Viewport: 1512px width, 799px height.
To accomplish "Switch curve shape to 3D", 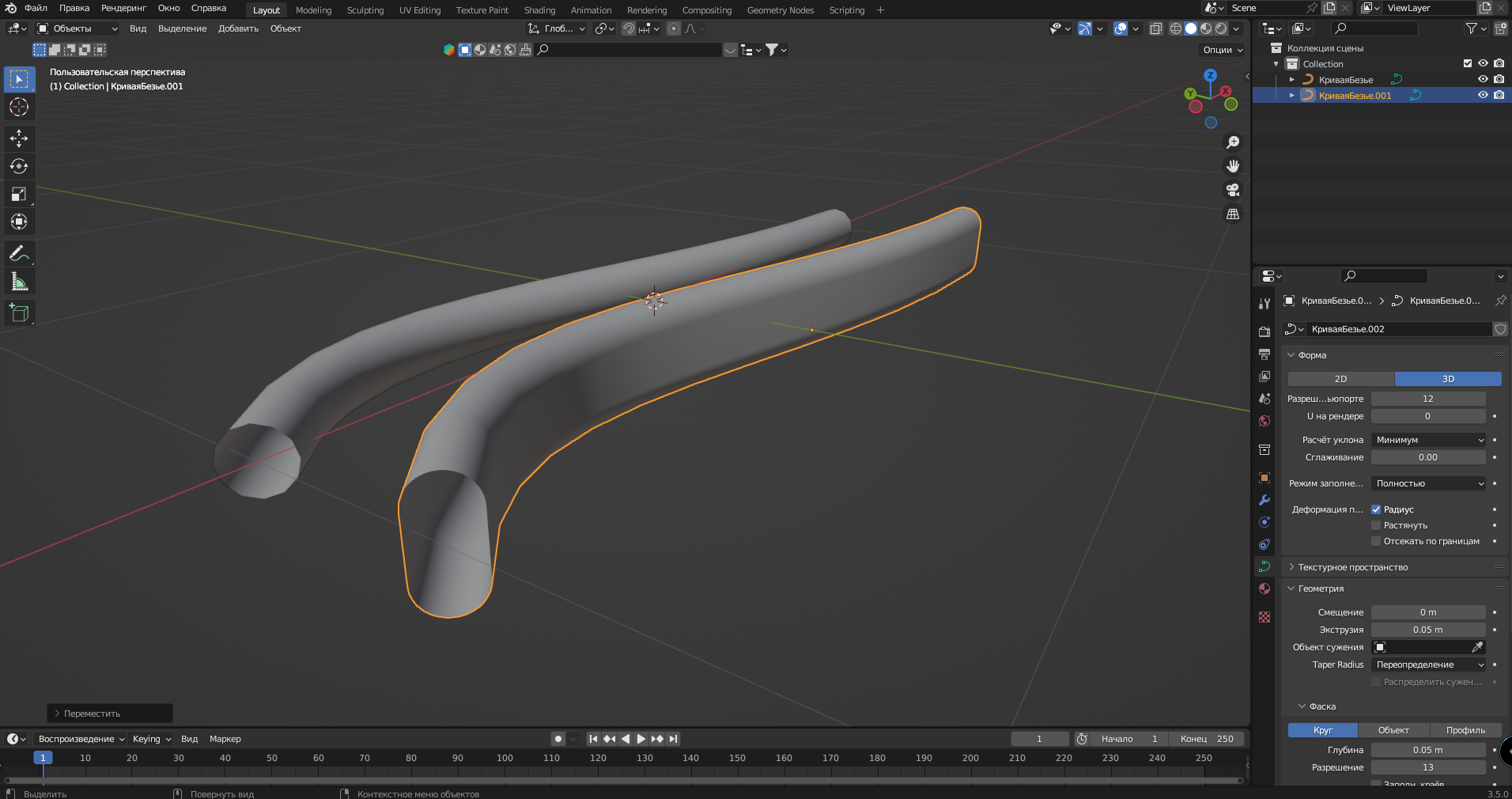I will pyautogui.click(x=1448, y=379).
